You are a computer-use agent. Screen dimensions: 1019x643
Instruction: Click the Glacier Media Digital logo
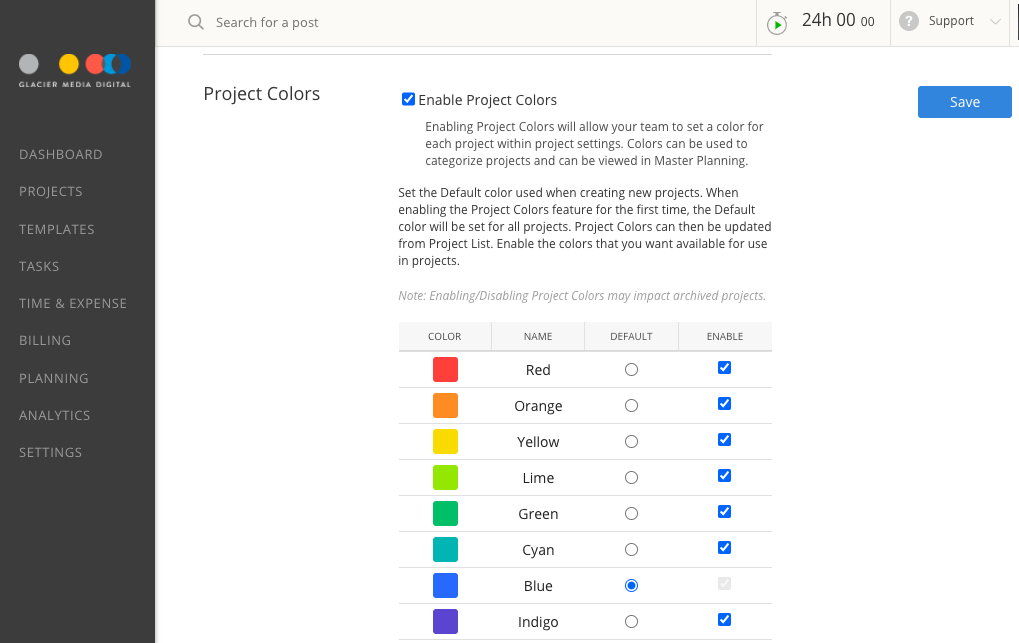[75, 69]
